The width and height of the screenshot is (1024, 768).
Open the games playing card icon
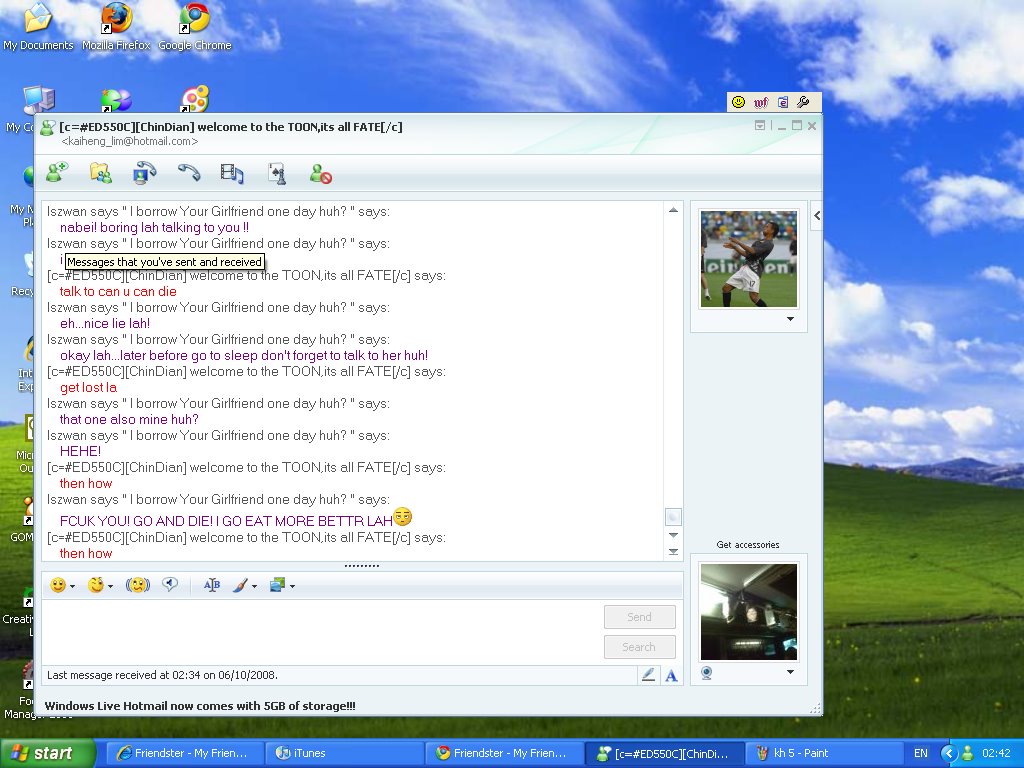(x=278, y=173)
